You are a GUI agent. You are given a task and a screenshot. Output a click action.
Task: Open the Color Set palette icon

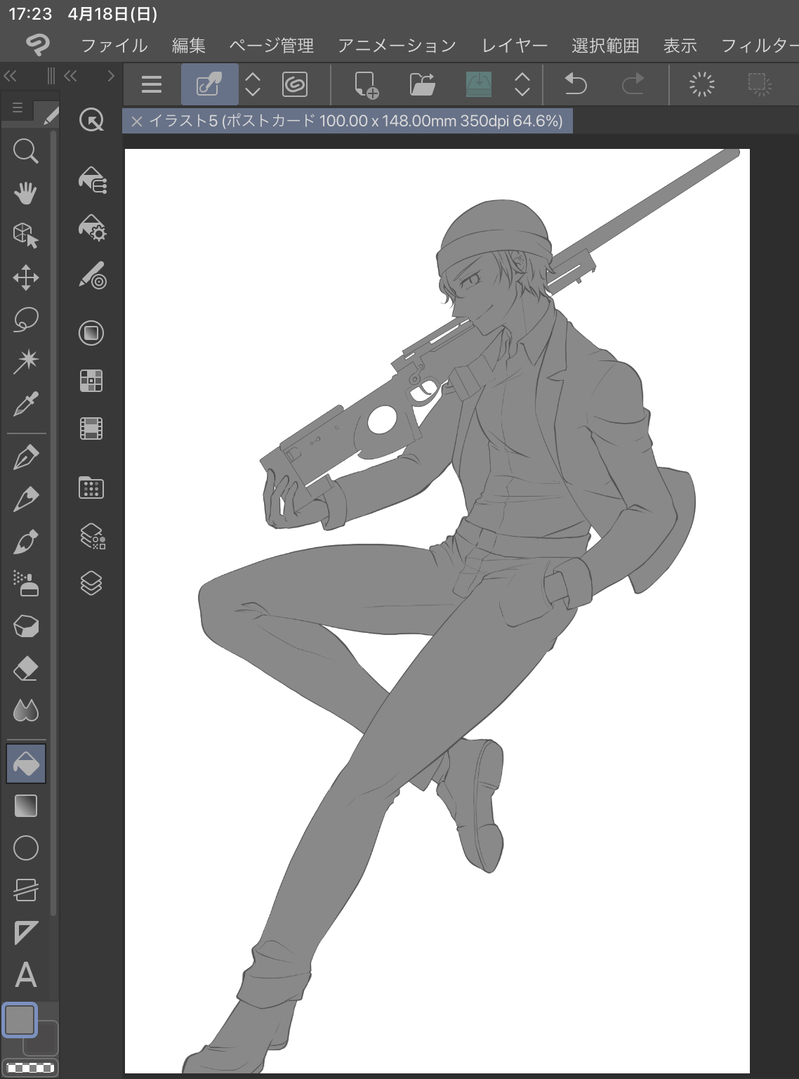(x=92, y=381)
